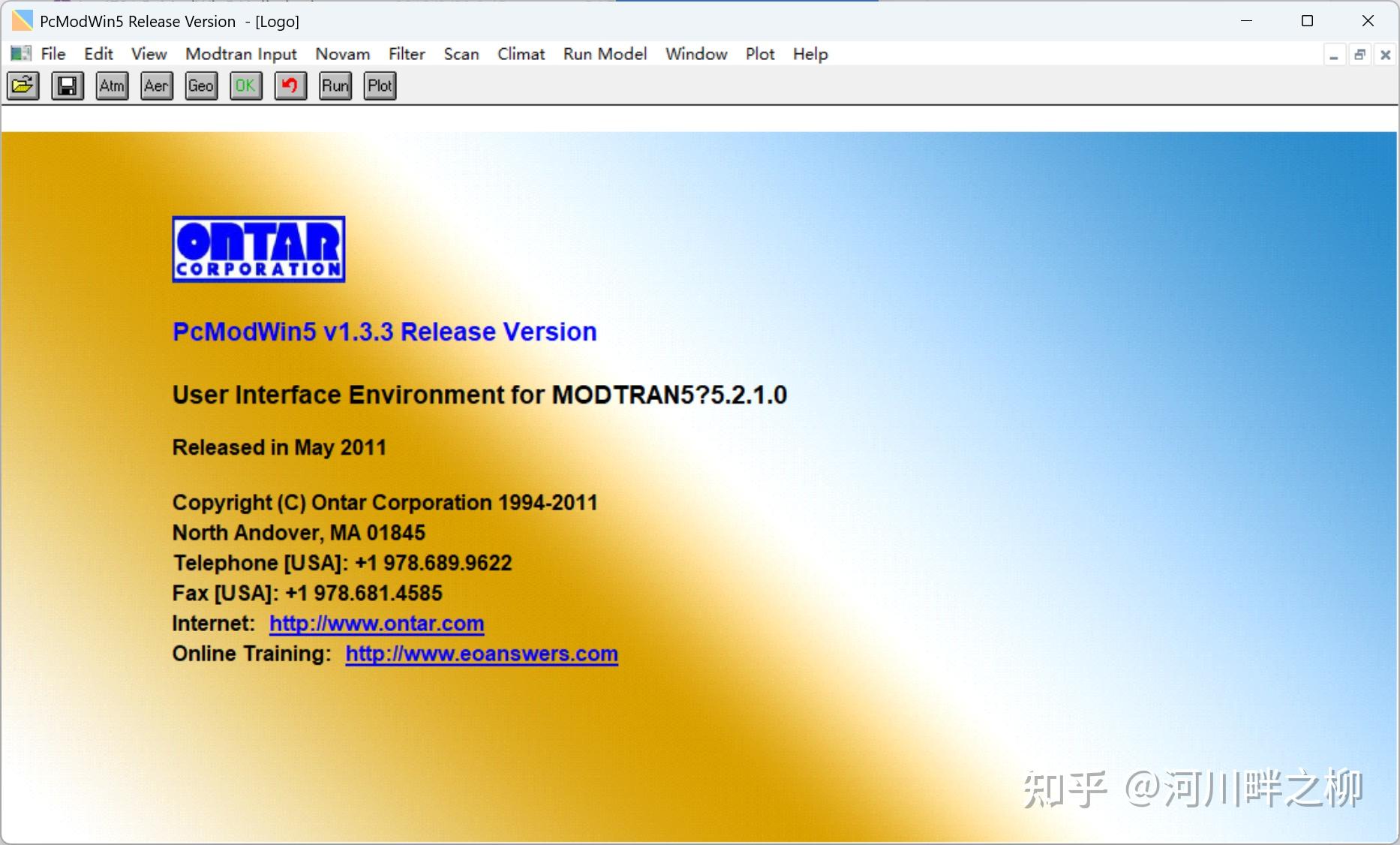The image size is (1400, 845).
Task: Open the Scan menu
Action: pos(461,54)
